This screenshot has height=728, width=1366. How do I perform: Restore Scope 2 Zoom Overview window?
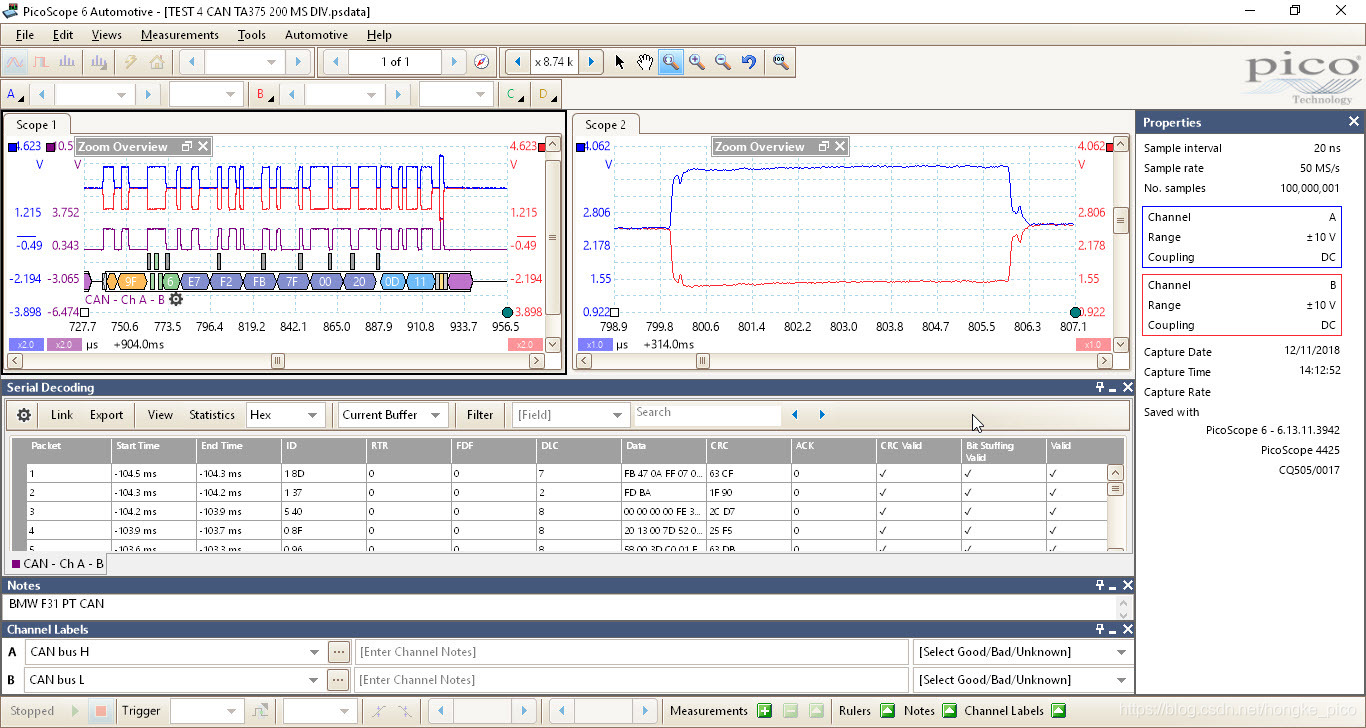(824, 147)
